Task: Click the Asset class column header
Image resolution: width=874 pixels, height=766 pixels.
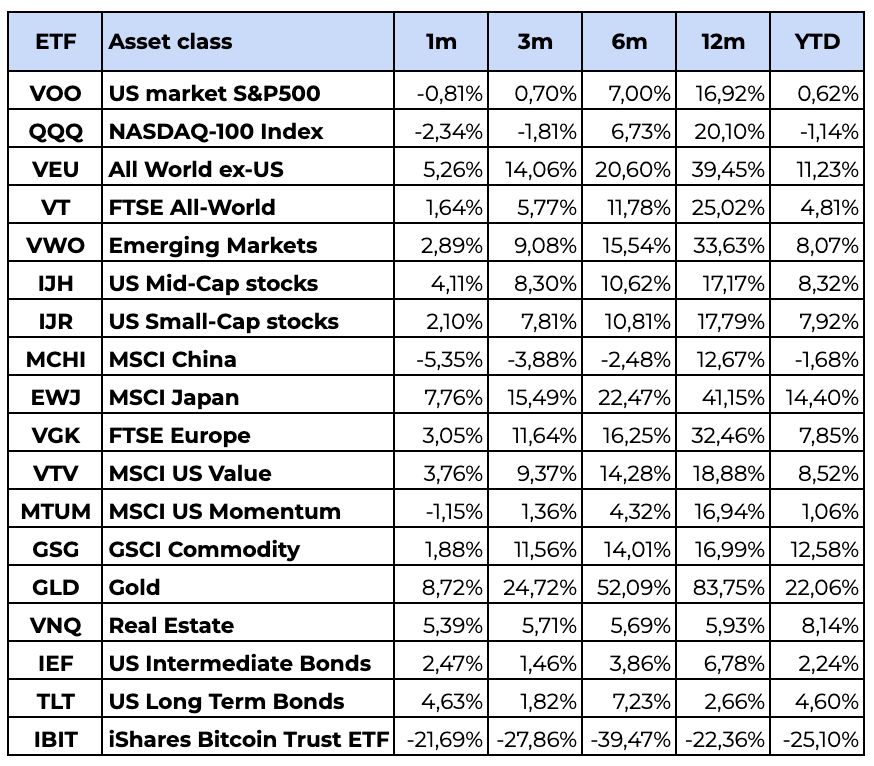Action: coord(170,42)
